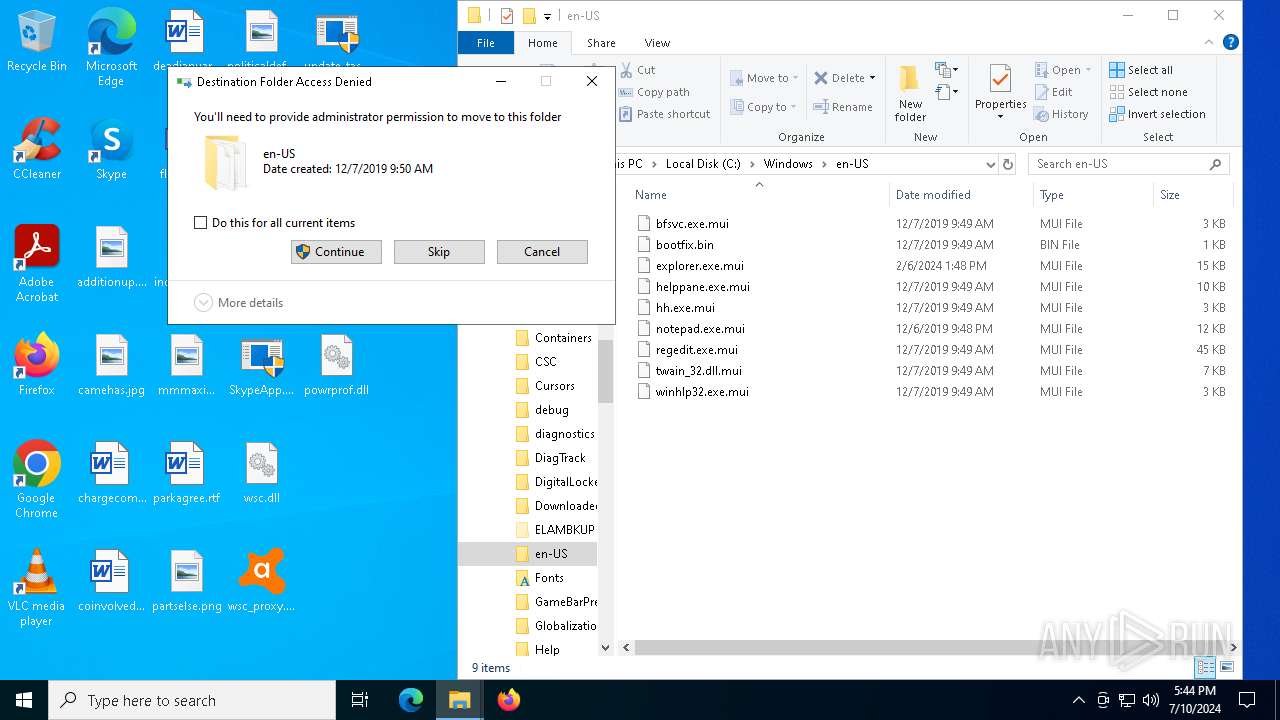This screenshot has width=1280, height=720.
Task: Open the Delete dropdown arrow
Action: [872, 78]
